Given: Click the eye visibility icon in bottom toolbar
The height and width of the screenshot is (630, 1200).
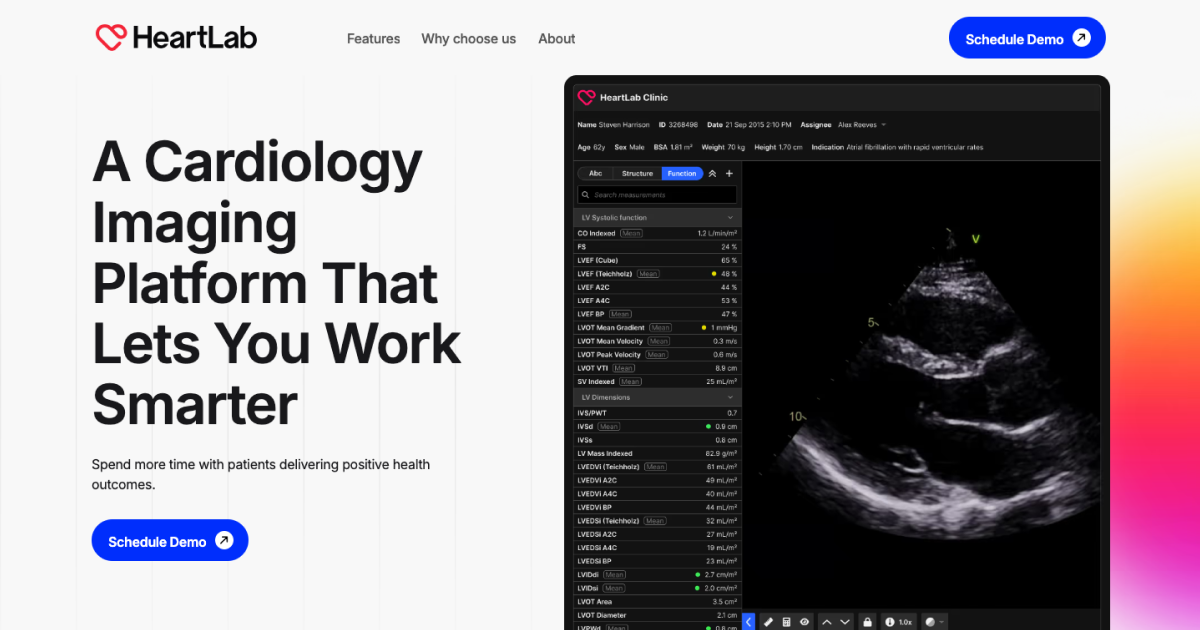Looking at the screenshot, I should pos(803,622).
